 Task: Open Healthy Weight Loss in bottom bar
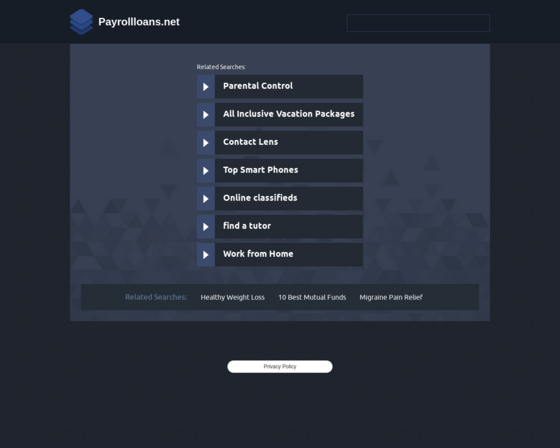pyautogui.click(x=232, y=297)
